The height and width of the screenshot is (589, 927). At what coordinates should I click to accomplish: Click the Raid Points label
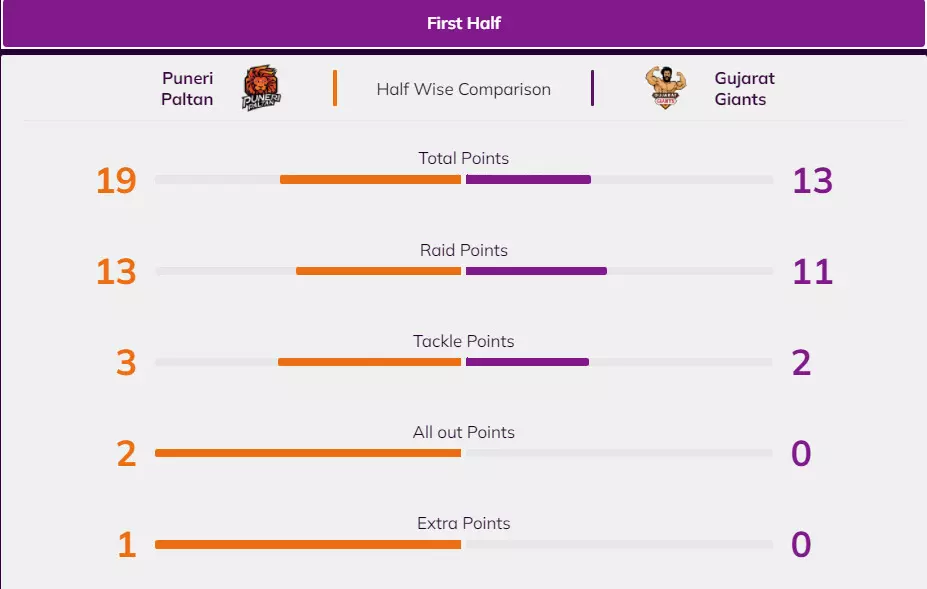[463, 250]
